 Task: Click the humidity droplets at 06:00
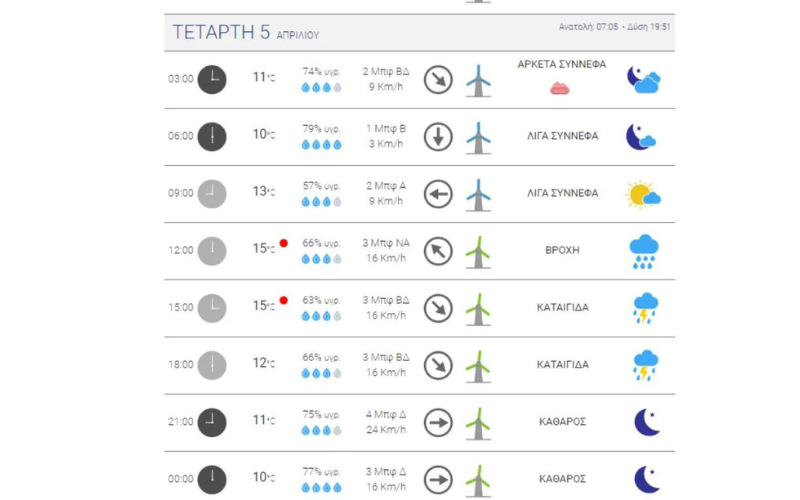322,145
